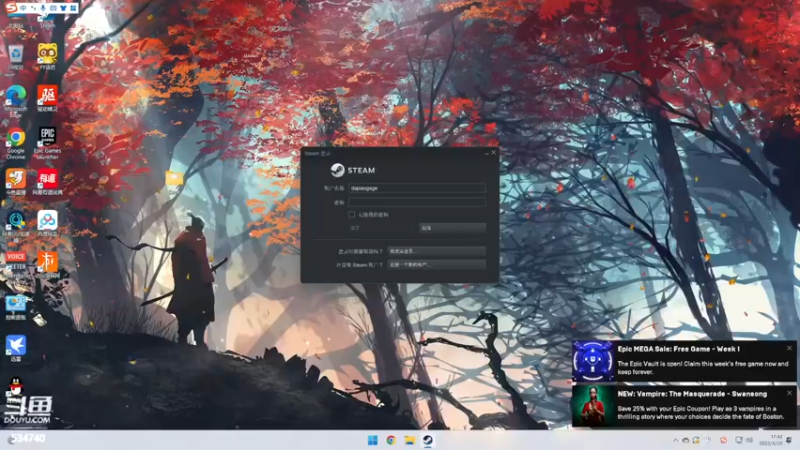Screen dimensions: 800x450
Task: Click the cloud tray icon
Action: tap(686, 440)
